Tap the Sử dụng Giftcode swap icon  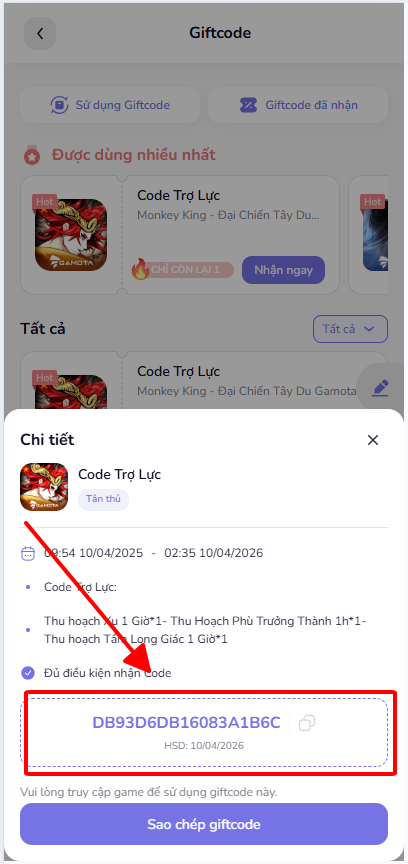(x=59, y=105)
